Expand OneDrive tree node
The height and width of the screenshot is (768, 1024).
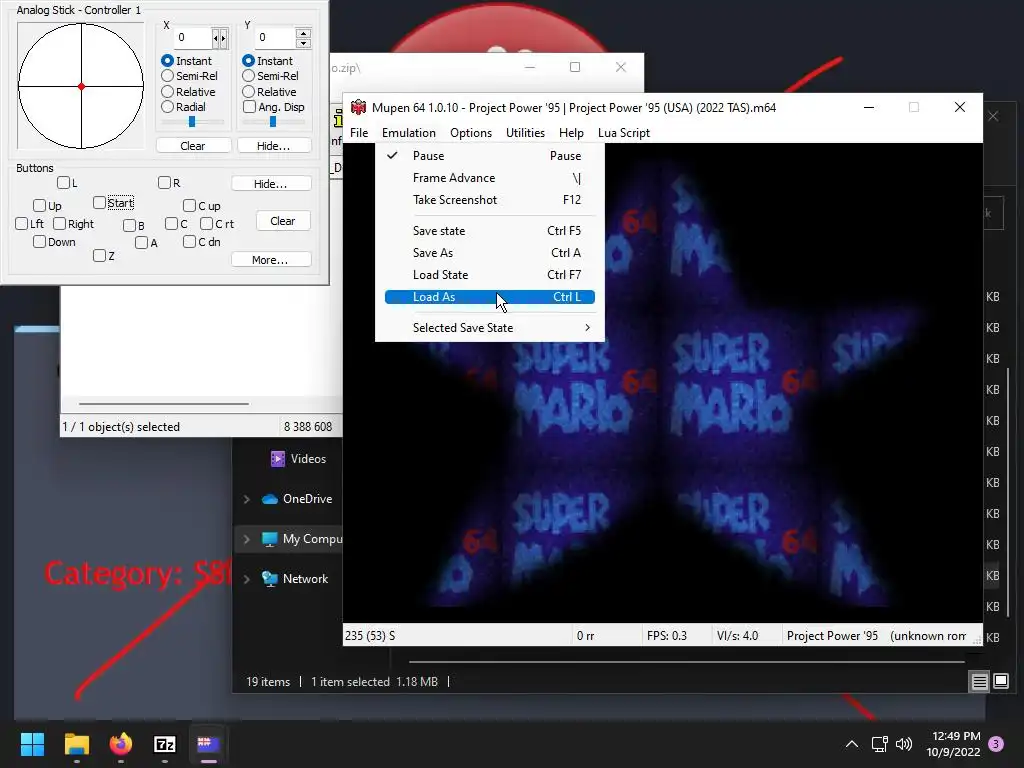coord(247,499)
